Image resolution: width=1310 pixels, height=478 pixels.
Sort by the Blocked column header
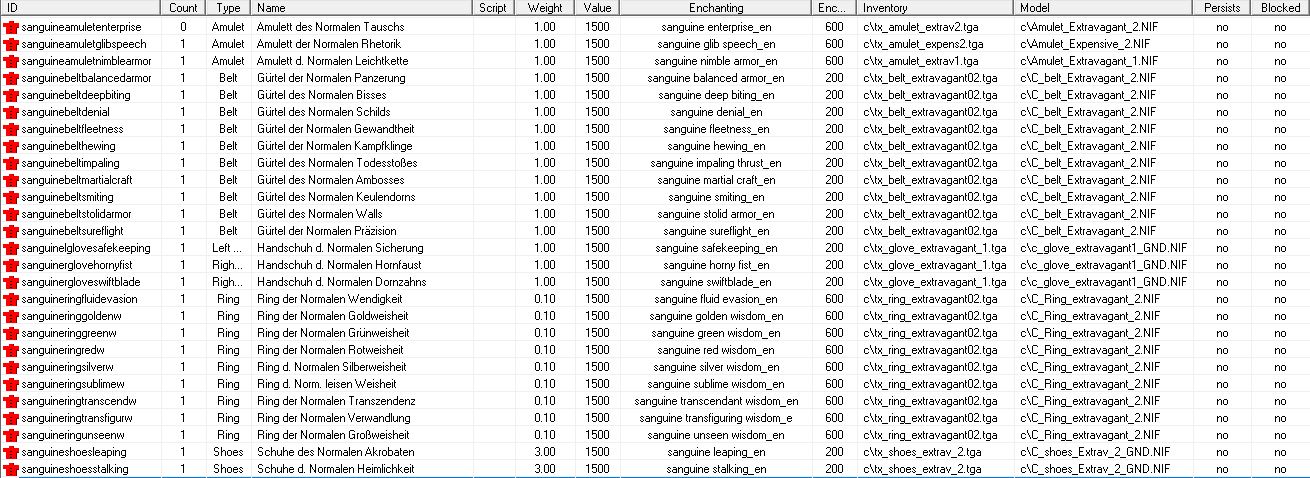(x=1280, y=8)
